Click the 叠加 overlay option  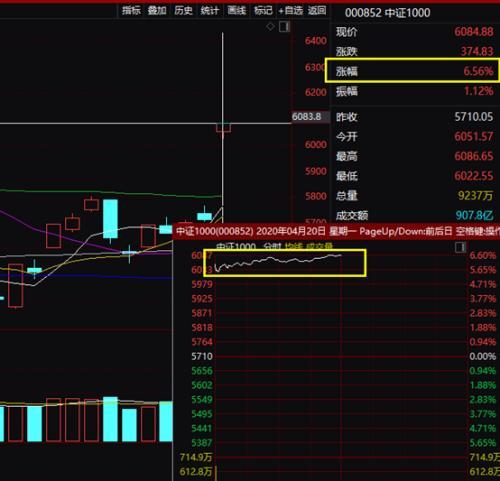point(157,11)
